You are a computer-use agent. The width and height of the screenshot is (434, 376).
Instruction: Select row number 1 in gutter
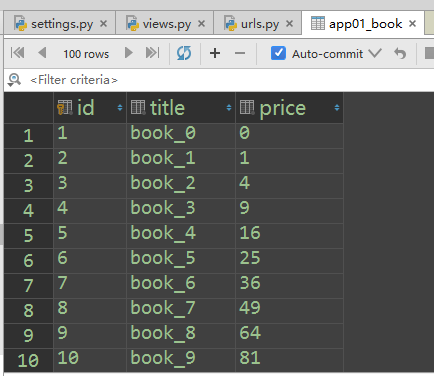tap(29, 136)
